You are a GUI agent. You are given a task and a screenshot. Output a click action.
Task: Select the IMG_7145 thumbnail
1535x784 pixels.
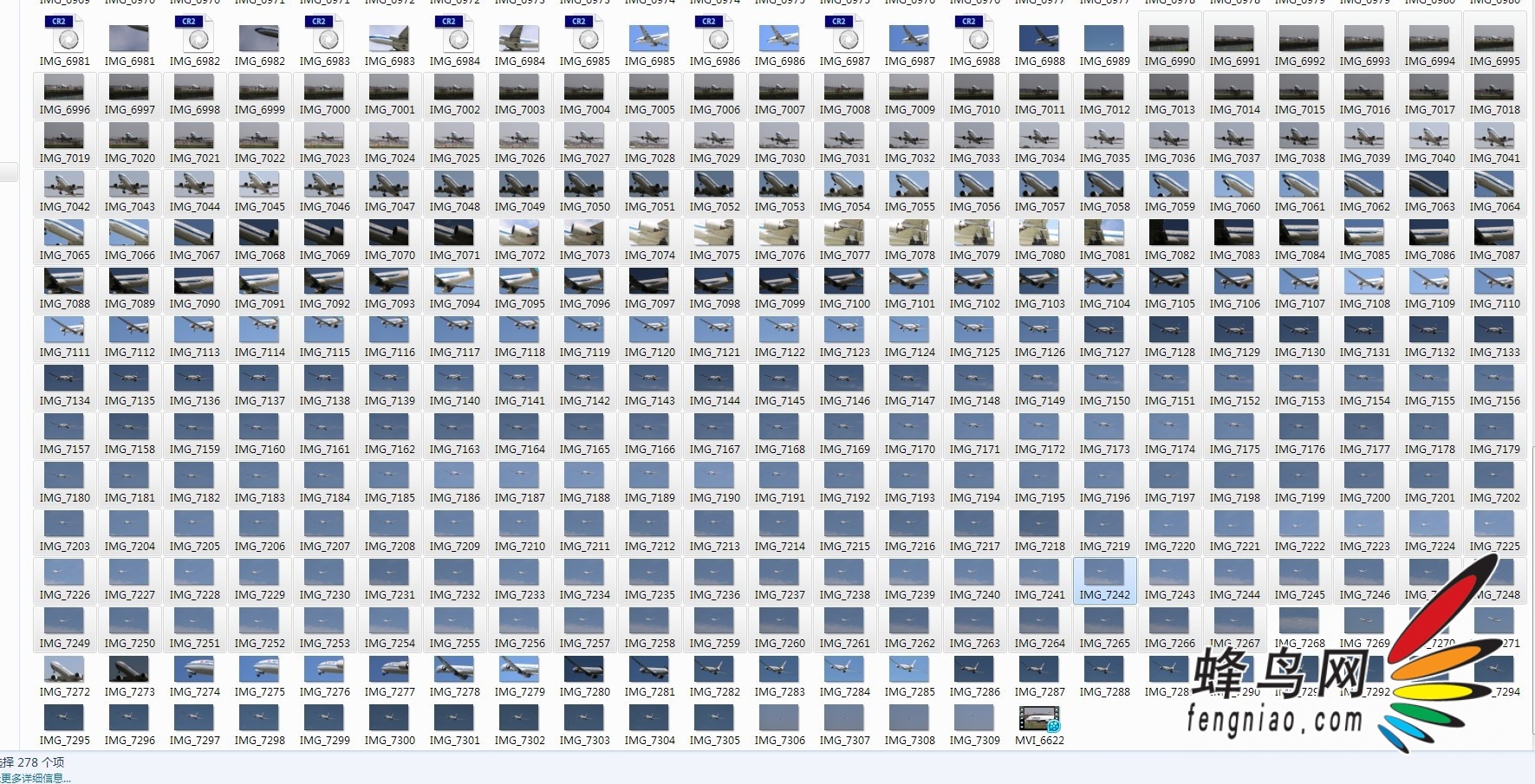tap(779, 378)
